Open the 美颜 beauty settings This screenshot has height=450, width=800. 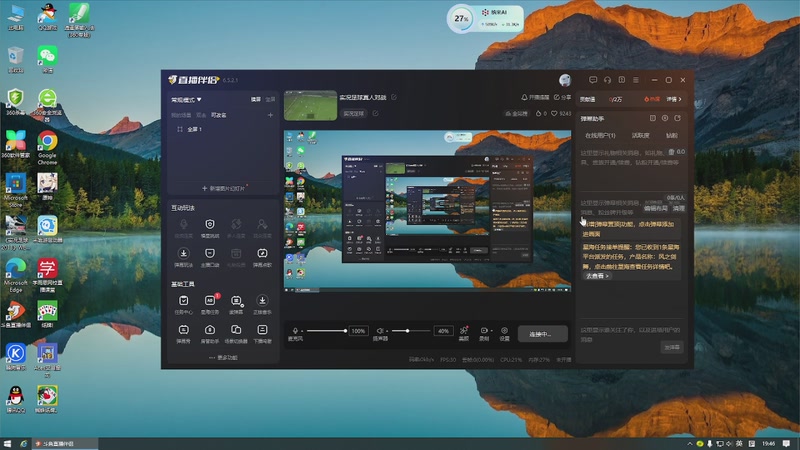(464, 333)
